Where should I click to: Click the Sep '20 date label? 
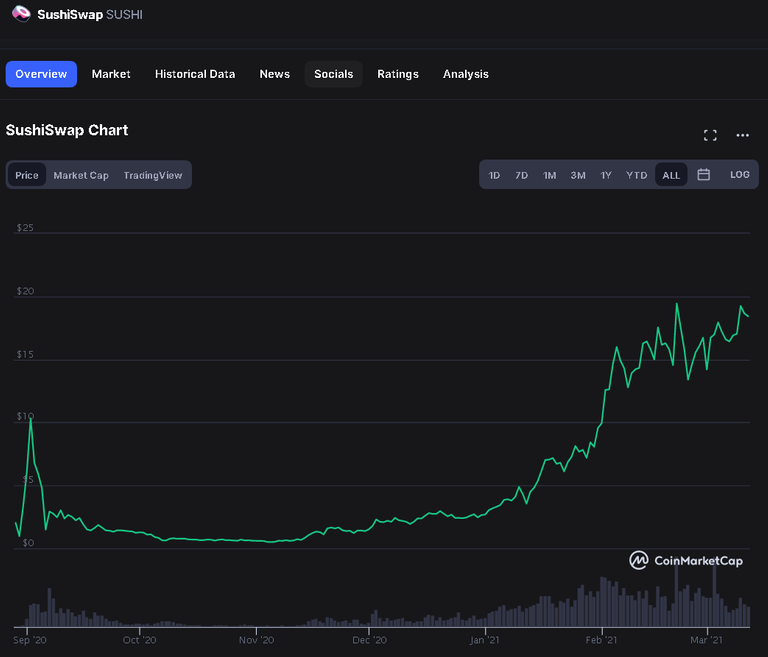click(x=30, y=640)
